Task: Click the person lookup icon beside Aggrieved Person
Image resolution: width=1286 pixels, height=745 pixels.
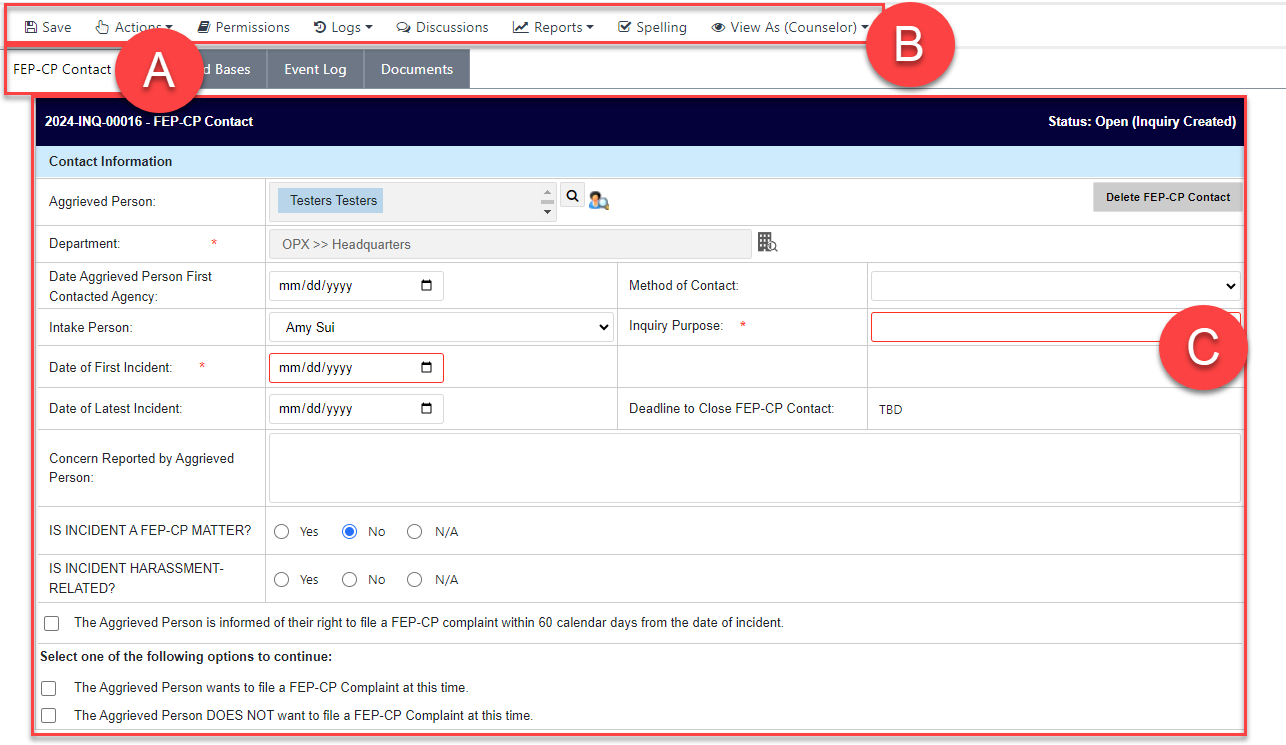Action: [x=599, y=201]
